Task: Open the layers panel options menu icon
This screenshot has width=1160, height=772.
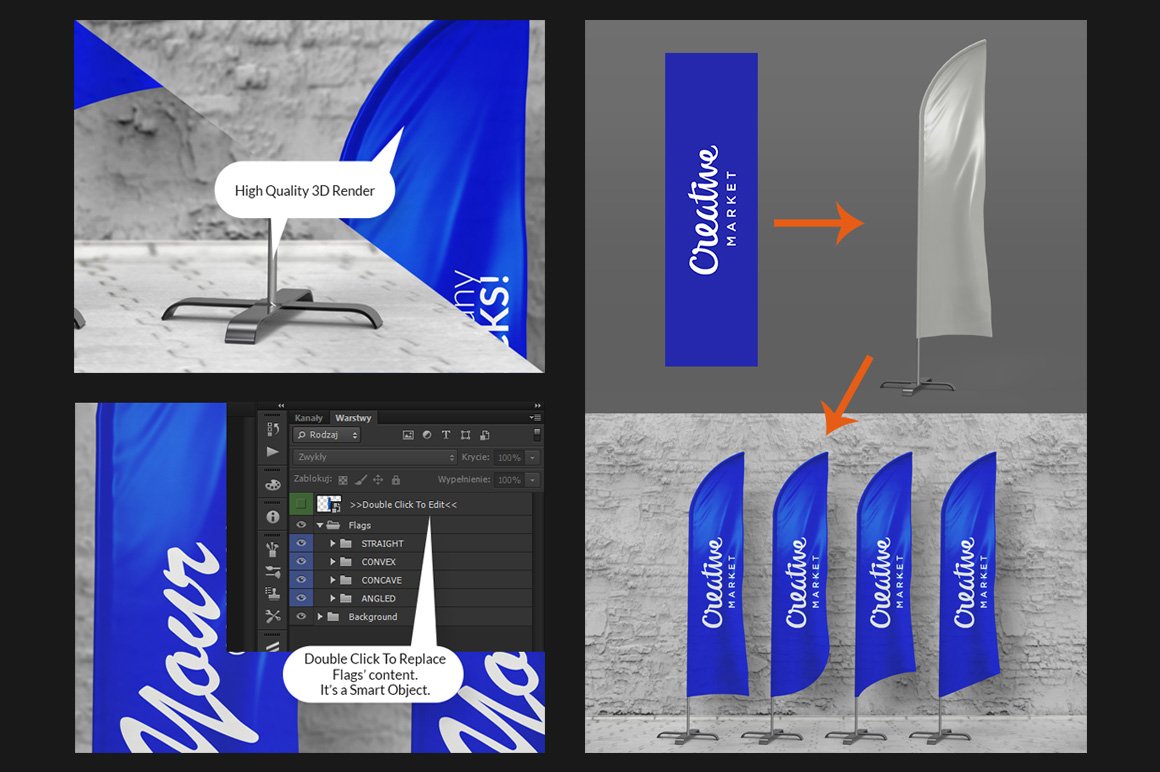Action: pyautogui.click(x=535, y=418)
